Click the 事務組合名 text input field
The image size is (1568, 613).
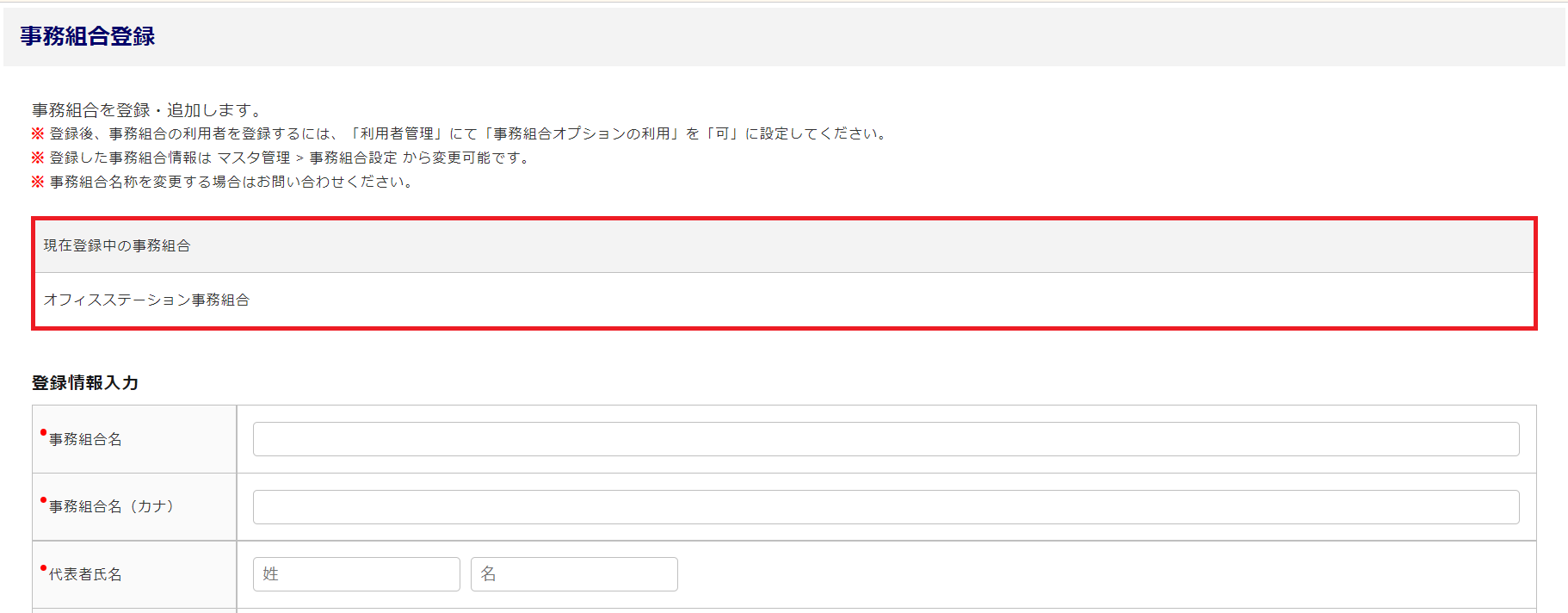point(886,439)
